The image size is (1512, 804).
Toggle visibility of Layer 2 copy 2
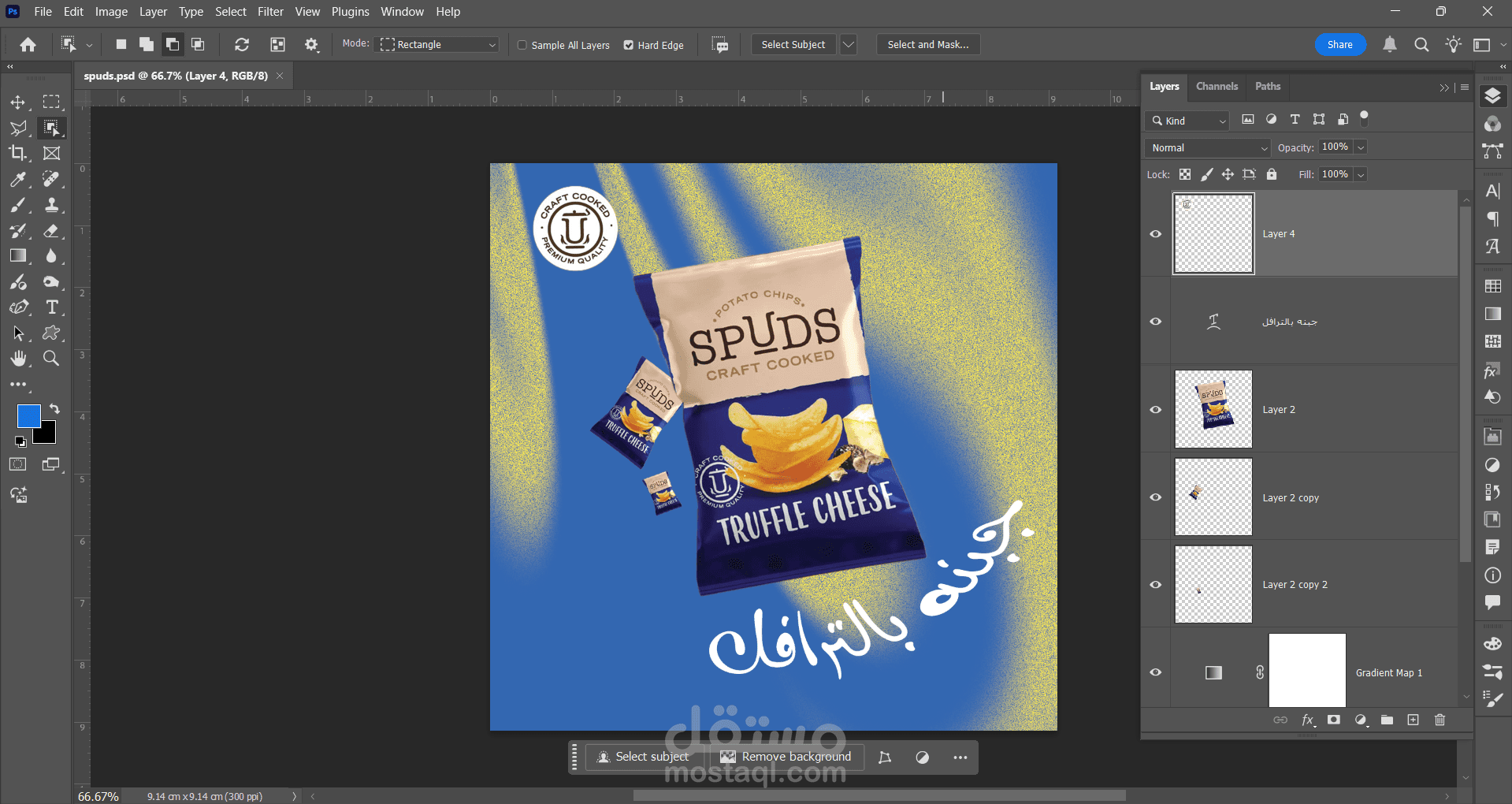click(x=1156, y=585)
